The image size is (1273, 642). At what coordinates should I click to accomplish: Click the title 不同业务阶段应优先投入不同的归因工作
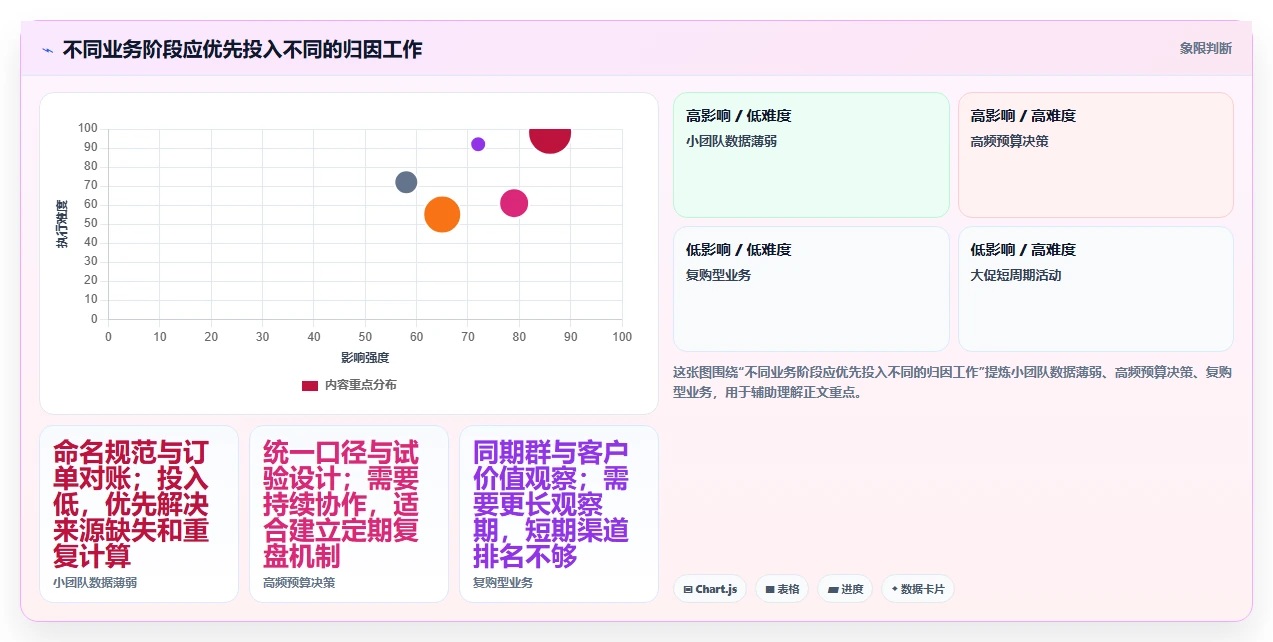[x=242, y=49]
